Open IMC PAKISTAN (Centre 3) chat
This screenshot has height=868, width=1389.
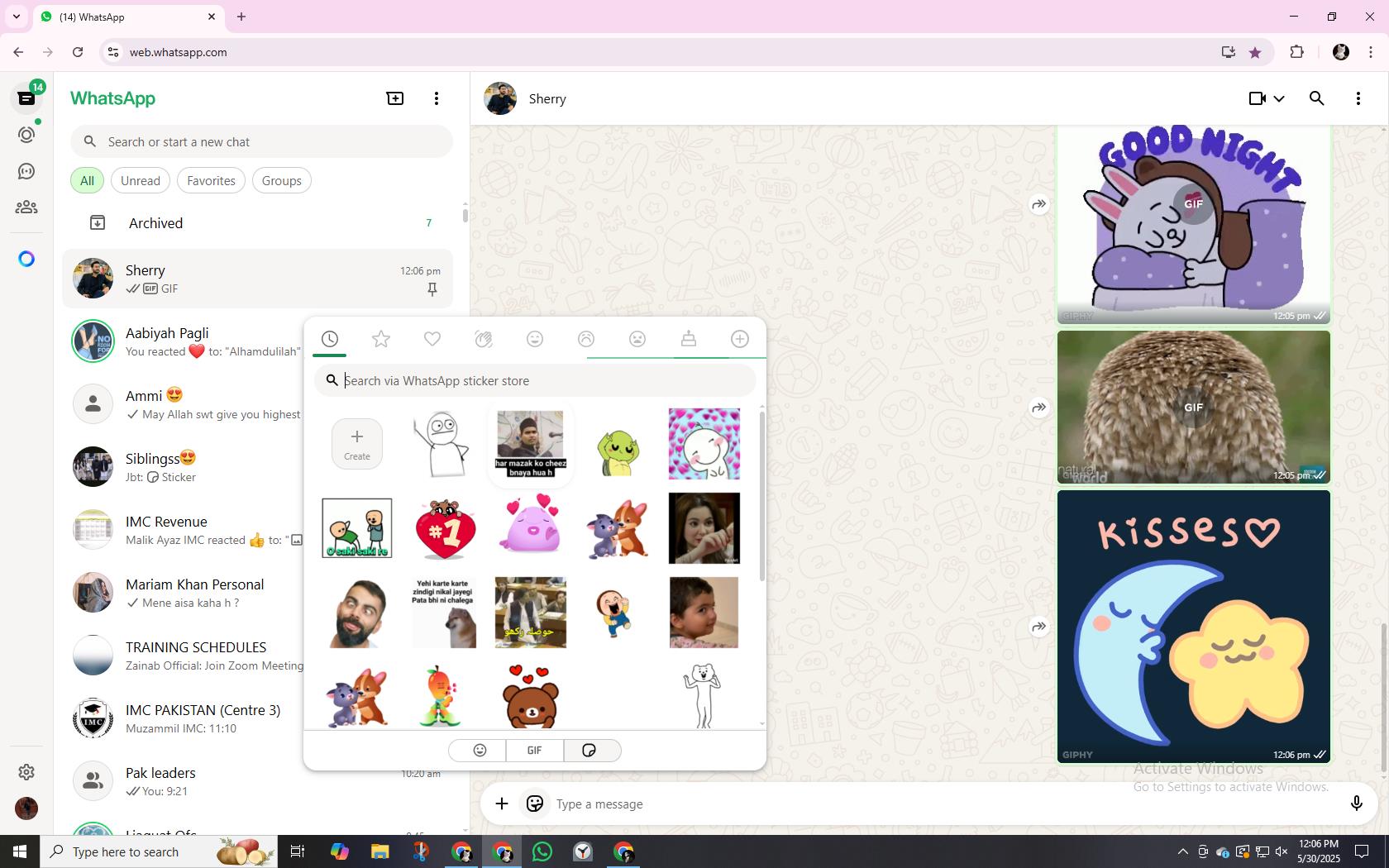click(184, 718)
